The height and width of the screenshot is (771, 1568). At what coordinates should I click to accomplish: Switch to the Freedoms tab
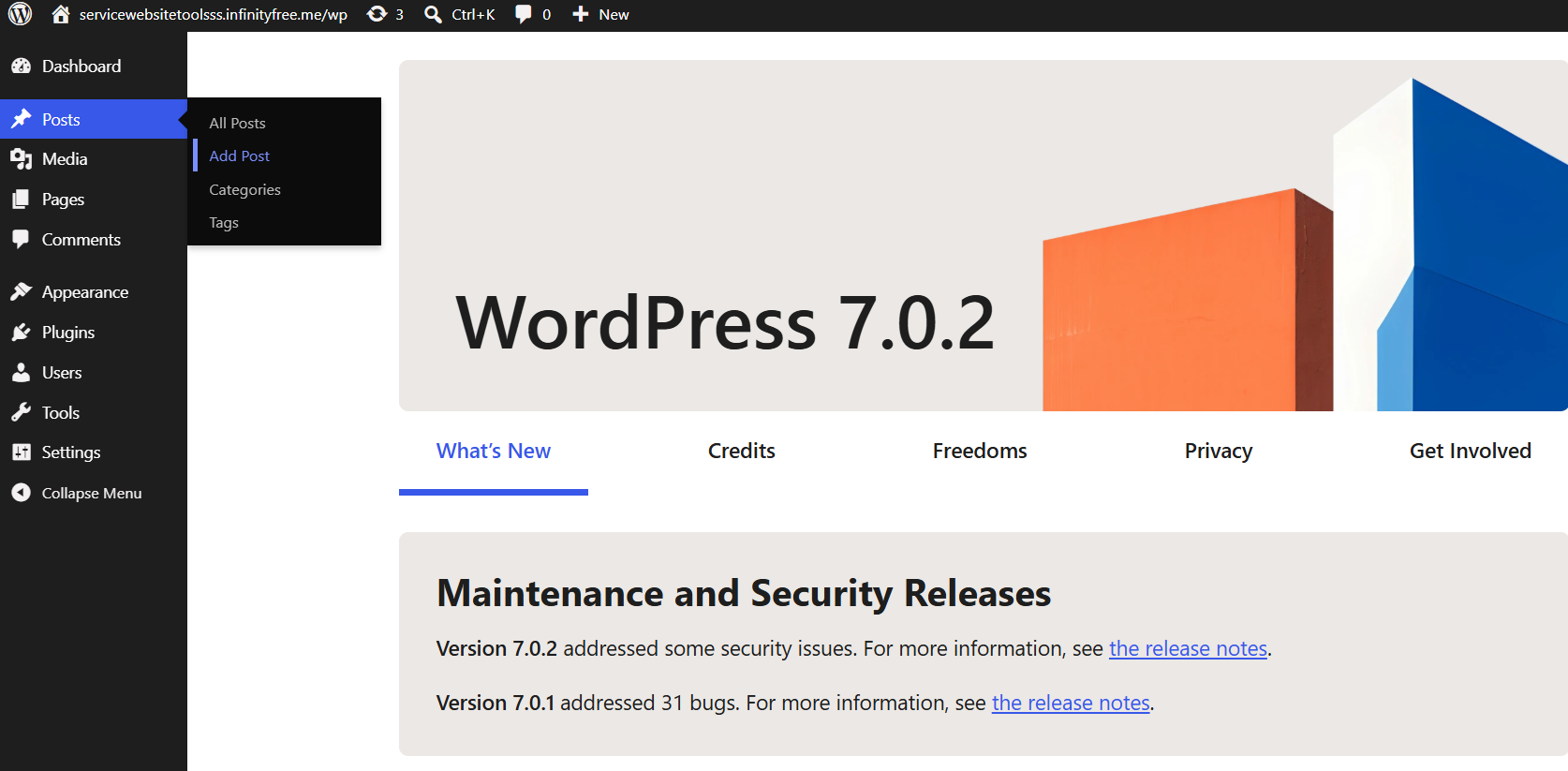[980, 451]
